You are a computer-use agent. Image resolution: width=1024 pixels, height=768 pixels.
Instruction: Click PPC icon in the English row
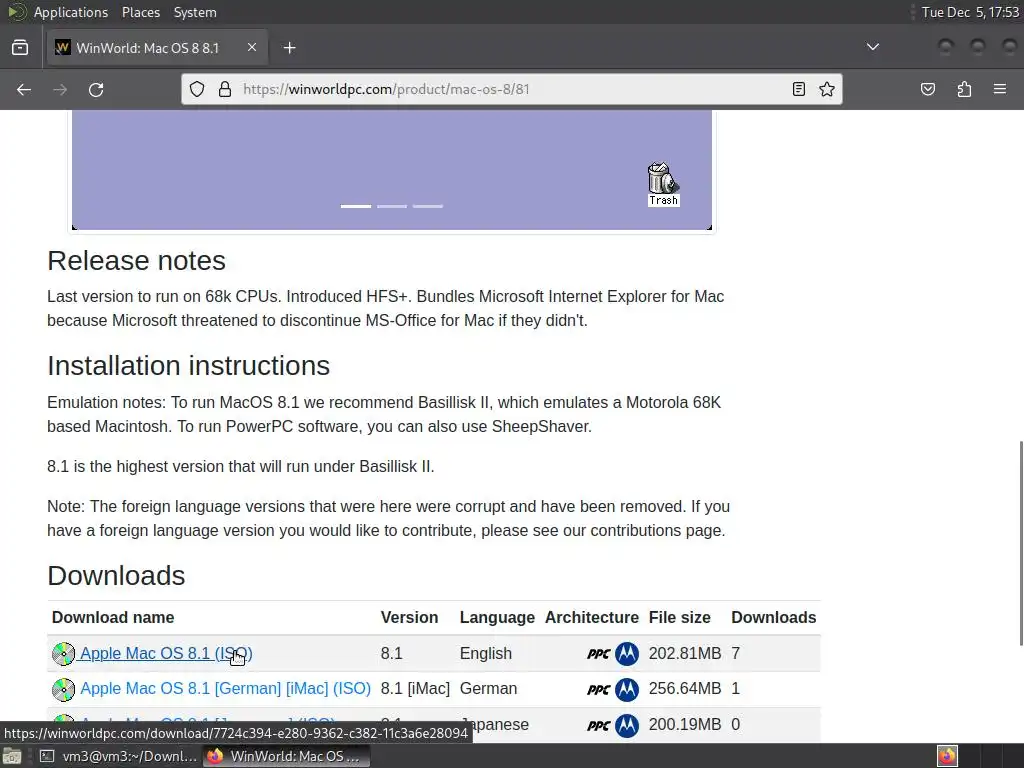(x=598, y=654)
